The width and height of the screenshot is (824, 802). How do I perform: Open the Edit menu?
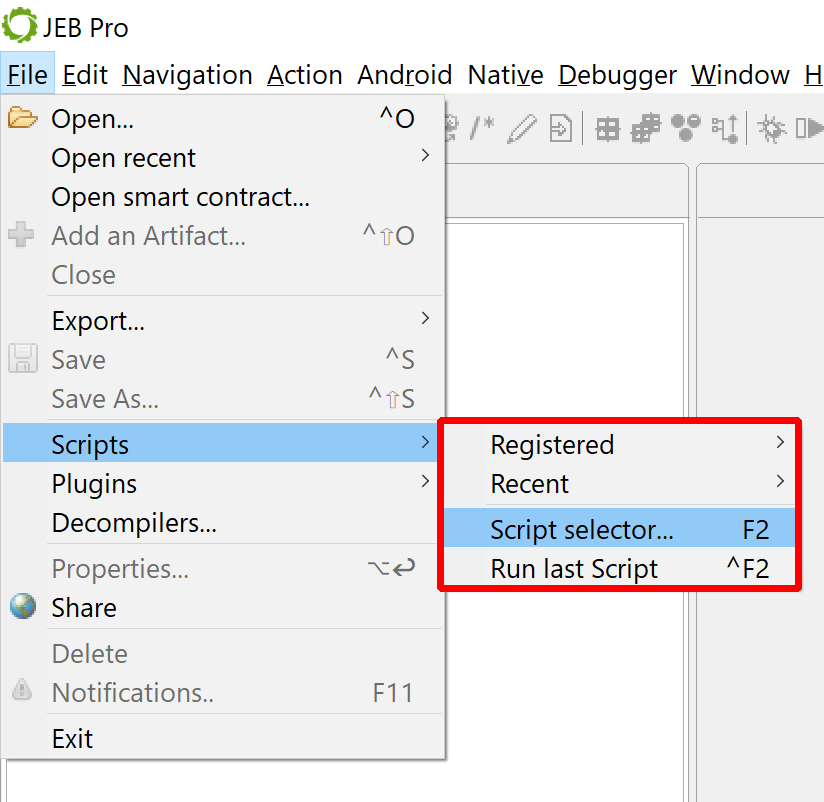(x=85, y=75)
